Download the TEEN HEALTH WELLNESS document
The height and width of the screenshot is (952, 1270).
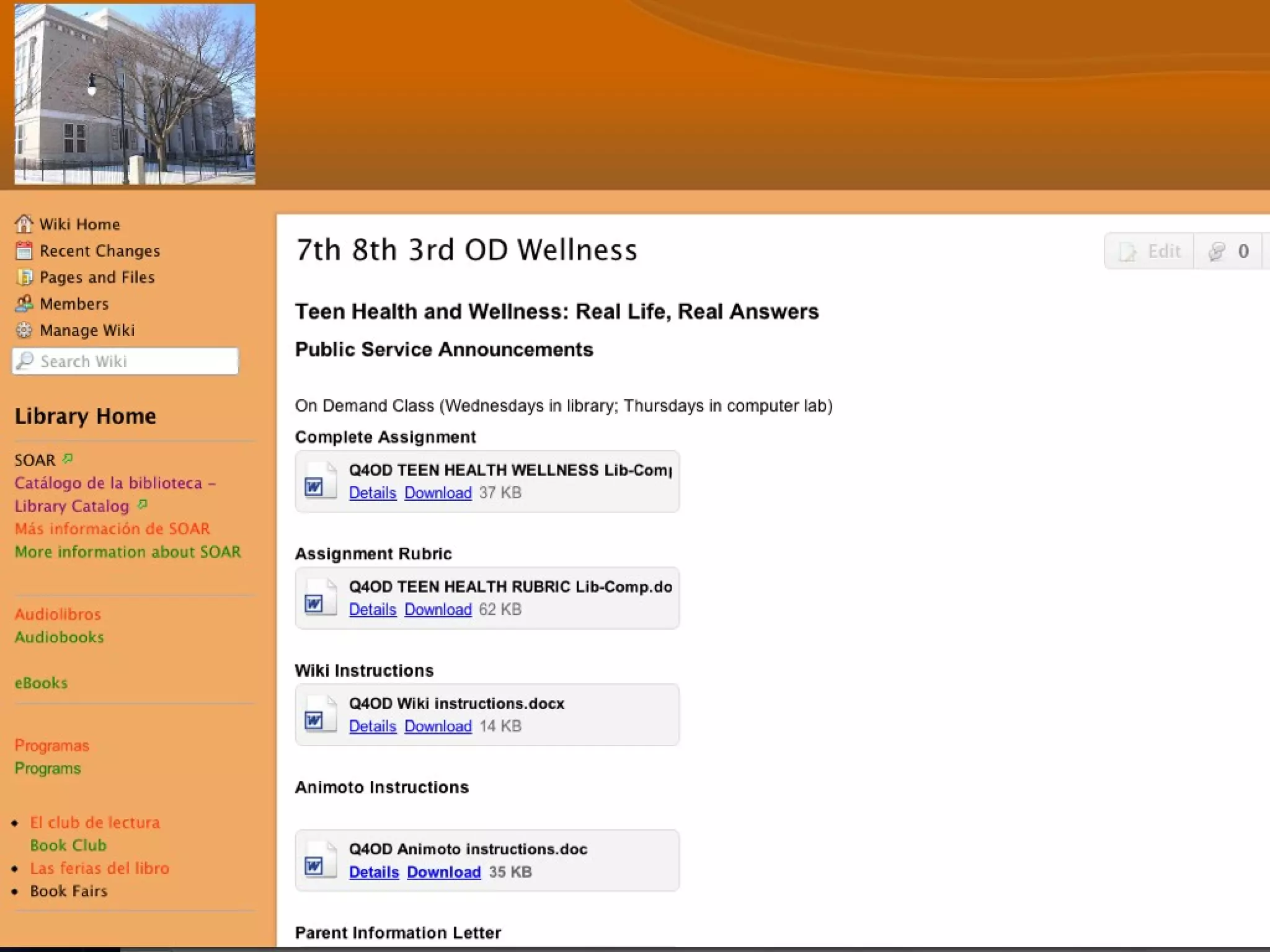(x=438, y=493)
